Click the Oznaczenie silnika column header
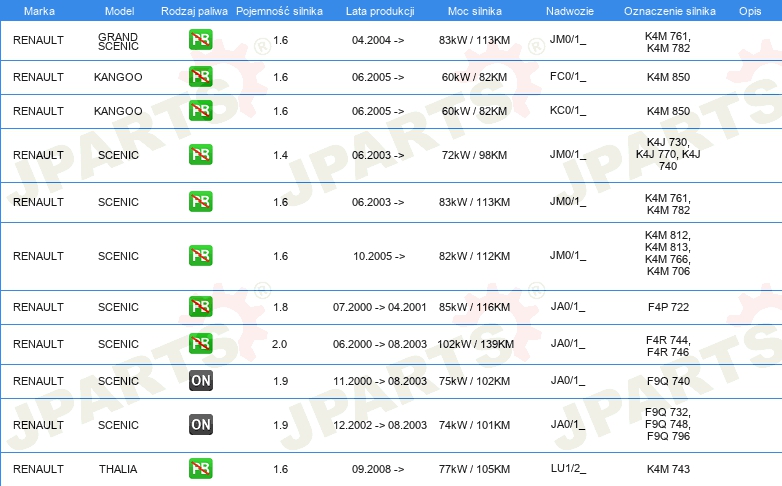The height and width of the screenshot is (486, 782). [x=669, y=11]
